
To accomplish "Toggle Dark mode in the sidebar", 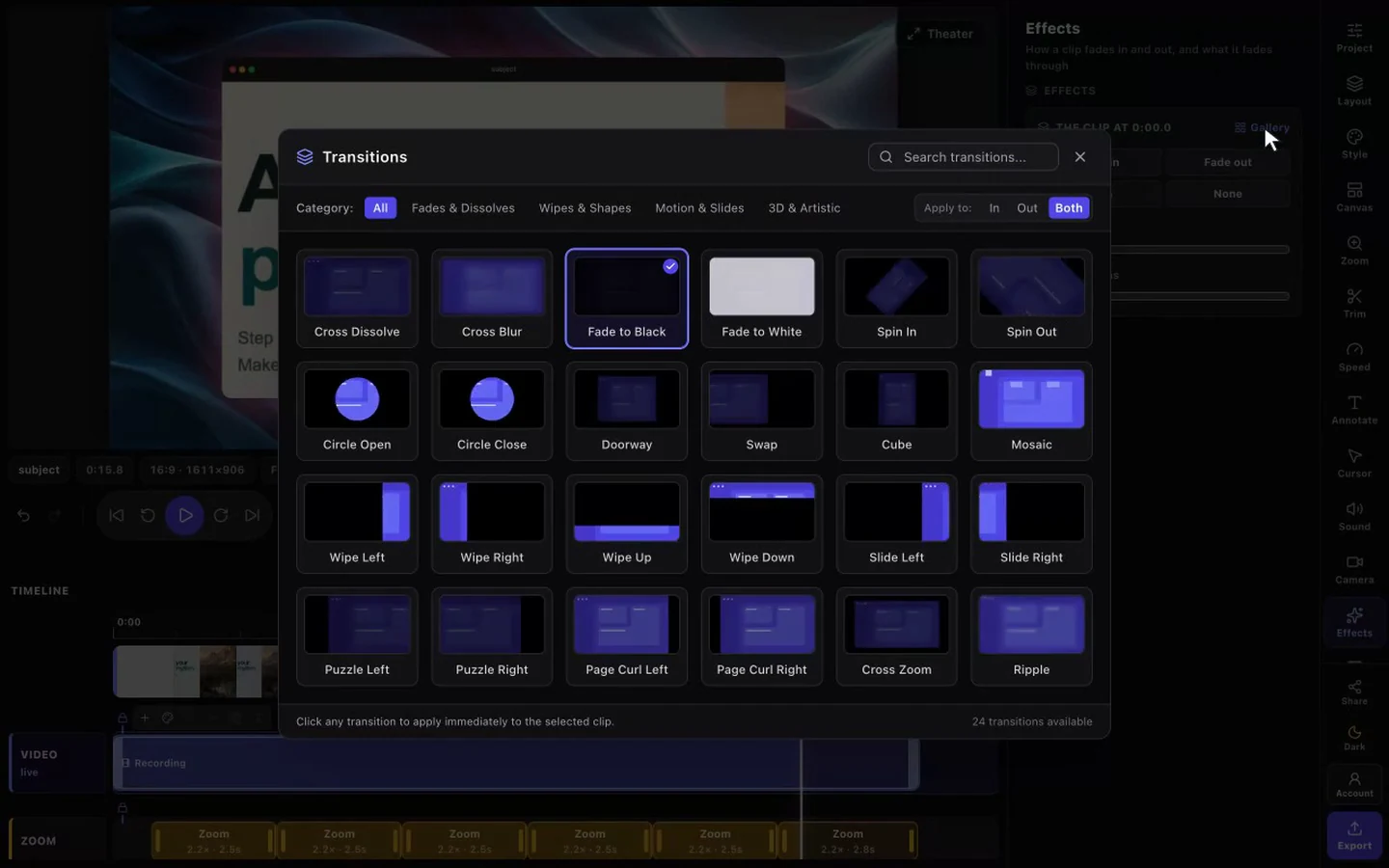I will click(x=1354, y=738).
